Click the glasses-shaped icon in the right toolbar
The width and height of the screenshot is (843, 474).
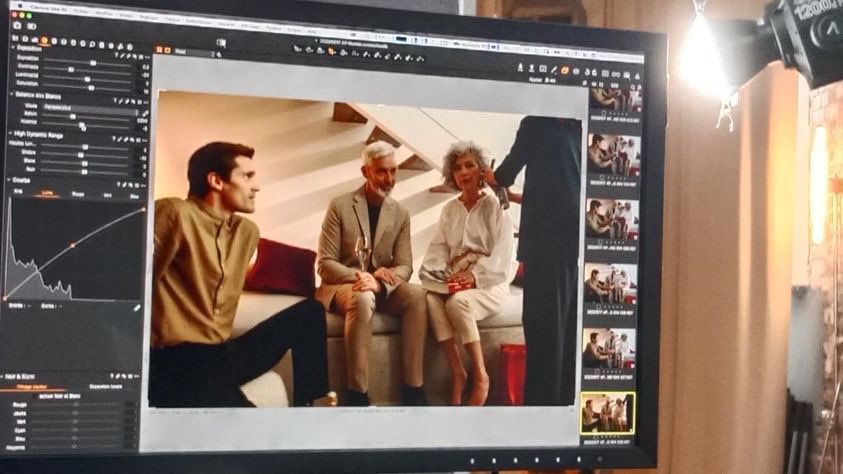(x=616, y=75)
